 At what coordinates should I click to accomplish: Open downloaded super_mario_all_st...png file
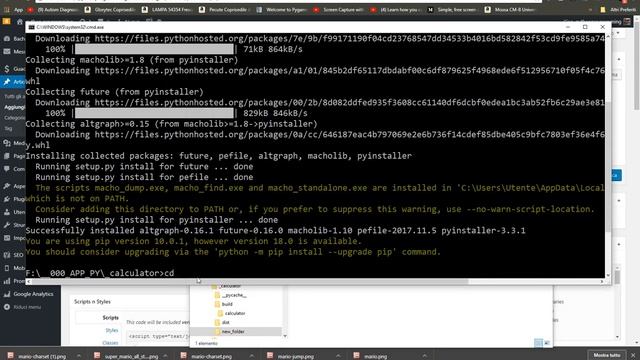pyautogui.click(x=127, y=356)
